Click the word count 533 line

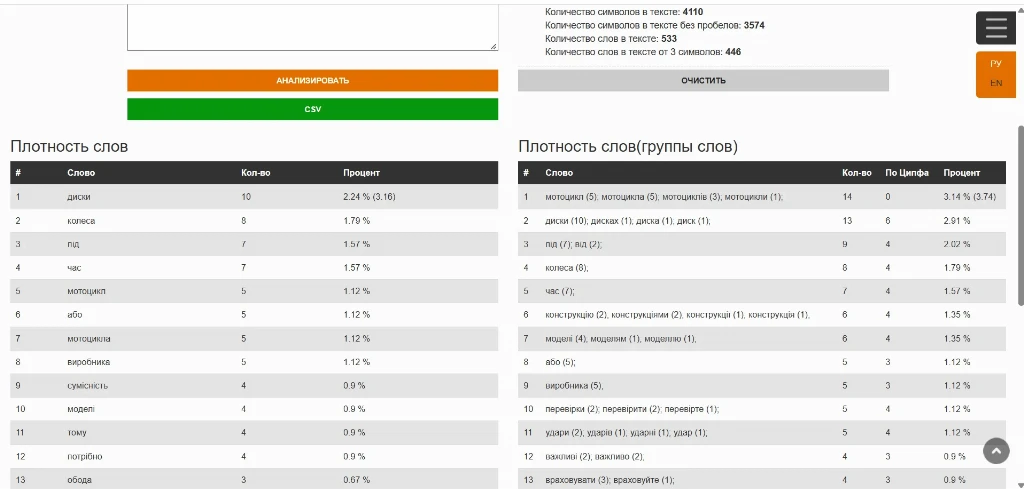[611, 39]
